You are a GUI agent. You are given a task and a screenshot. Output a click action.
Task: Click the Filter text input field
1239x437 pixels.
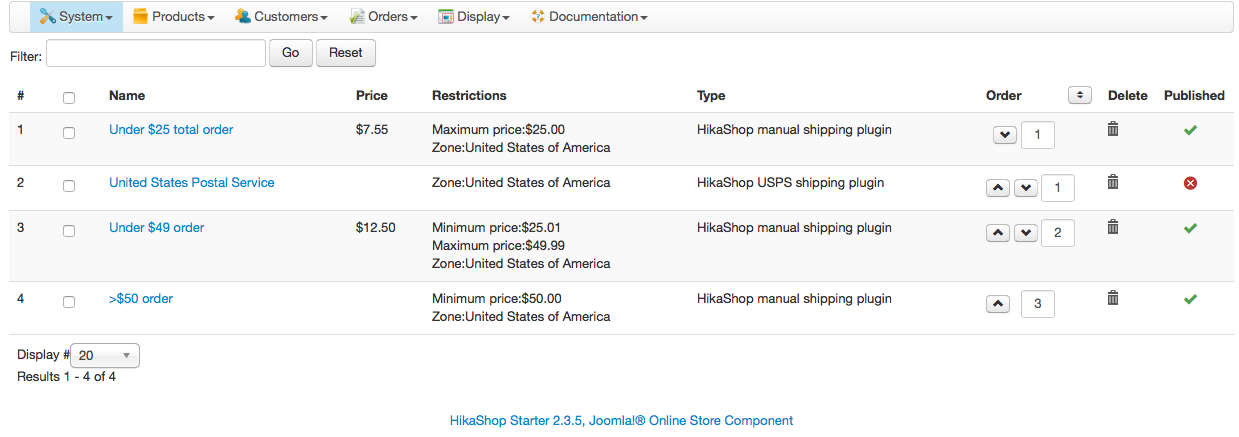[x=155, y=53]
